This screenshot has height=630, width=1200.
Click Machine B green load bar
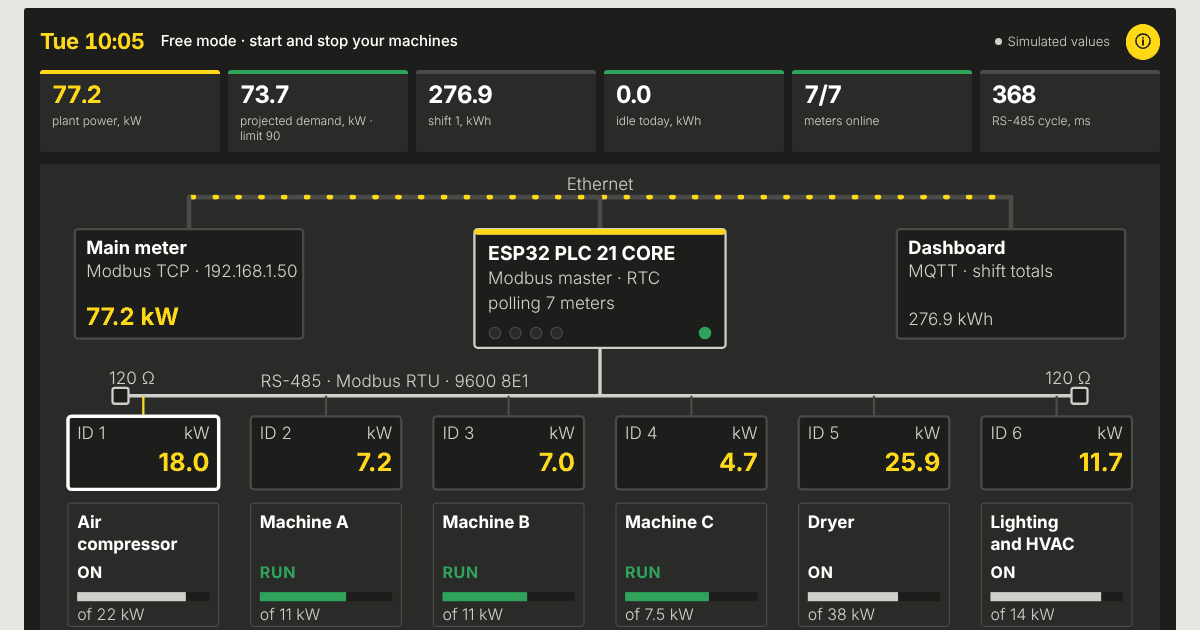(509, 596)
